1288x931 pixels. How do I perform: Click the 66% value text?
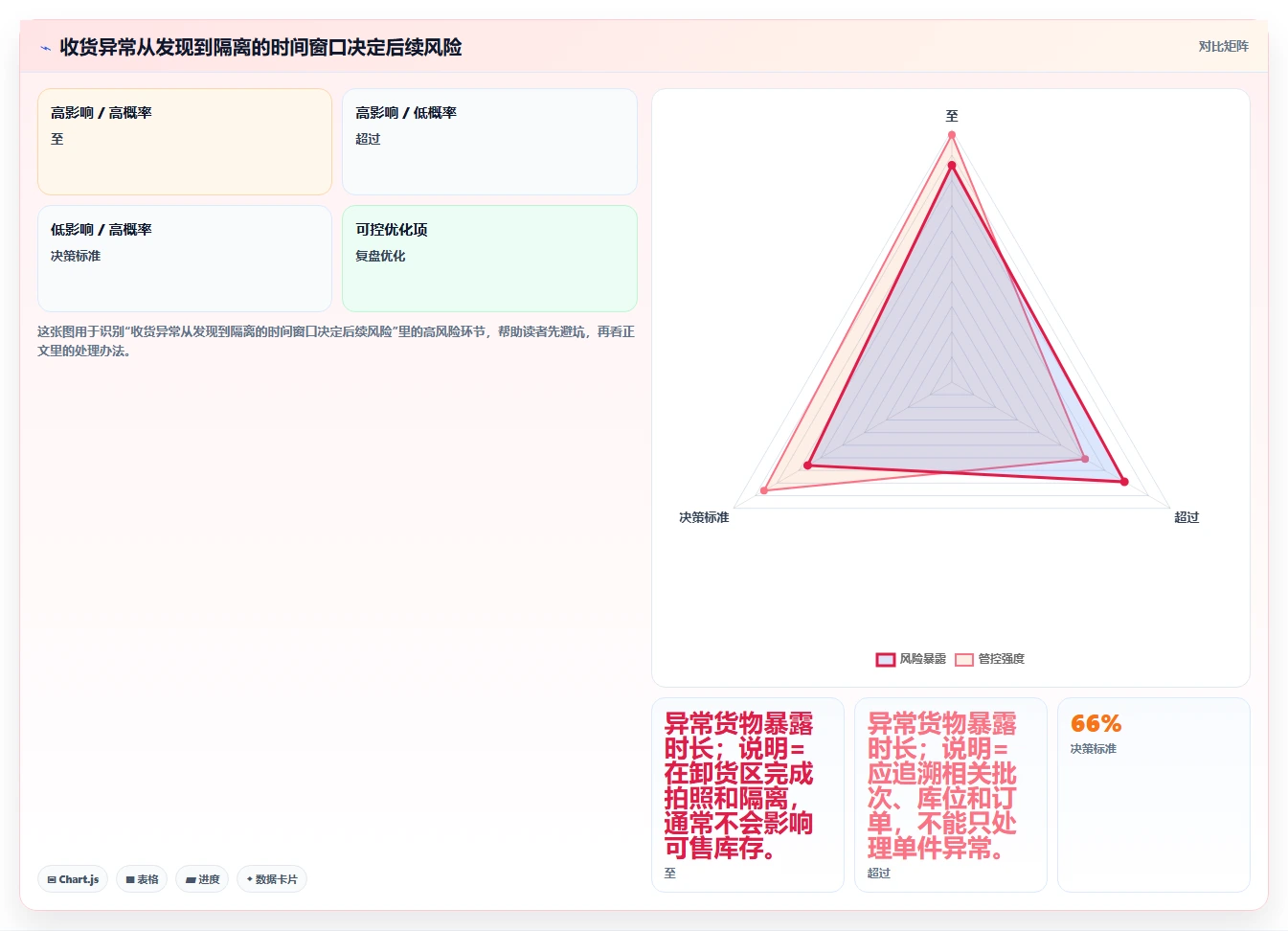[1096, 723]
